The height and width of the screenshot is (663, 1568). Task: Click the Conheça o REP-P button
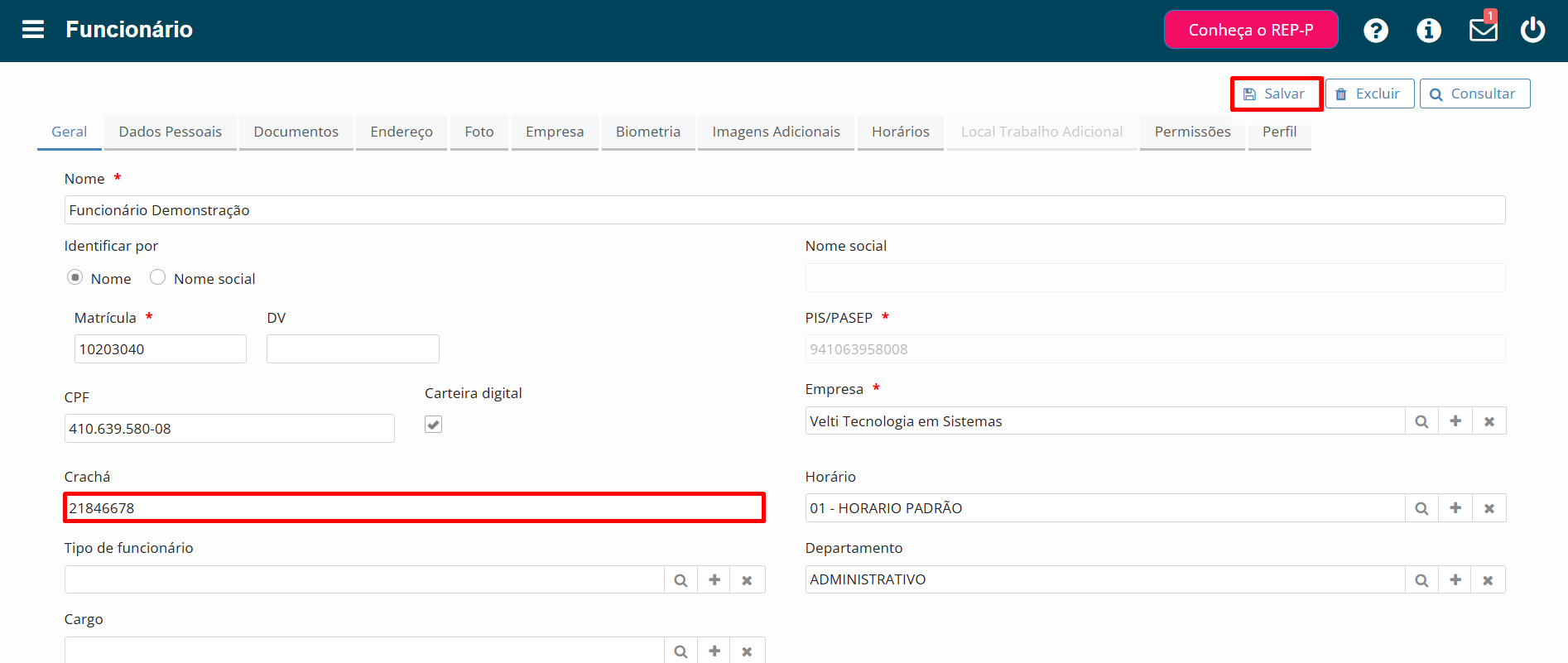click(1251, 30)
